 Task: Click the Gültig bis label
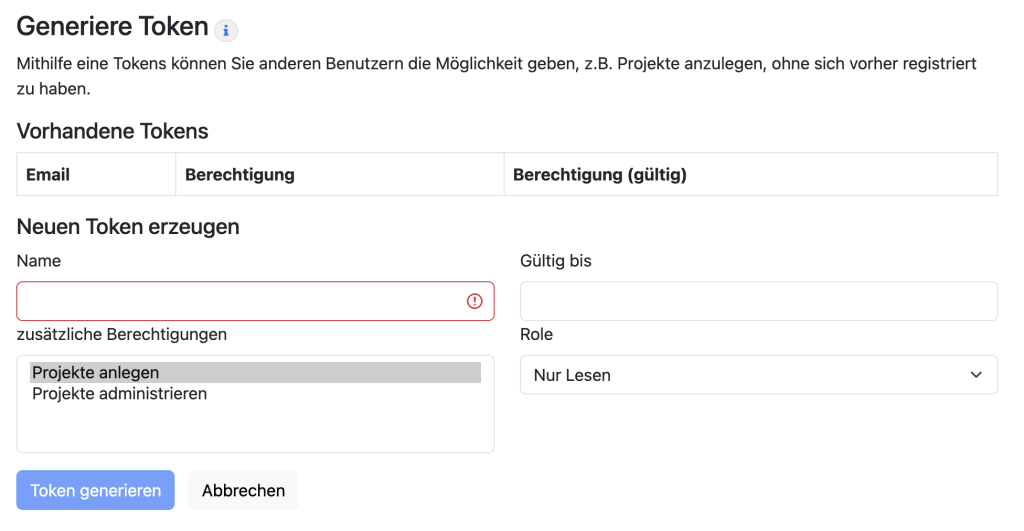556,261
